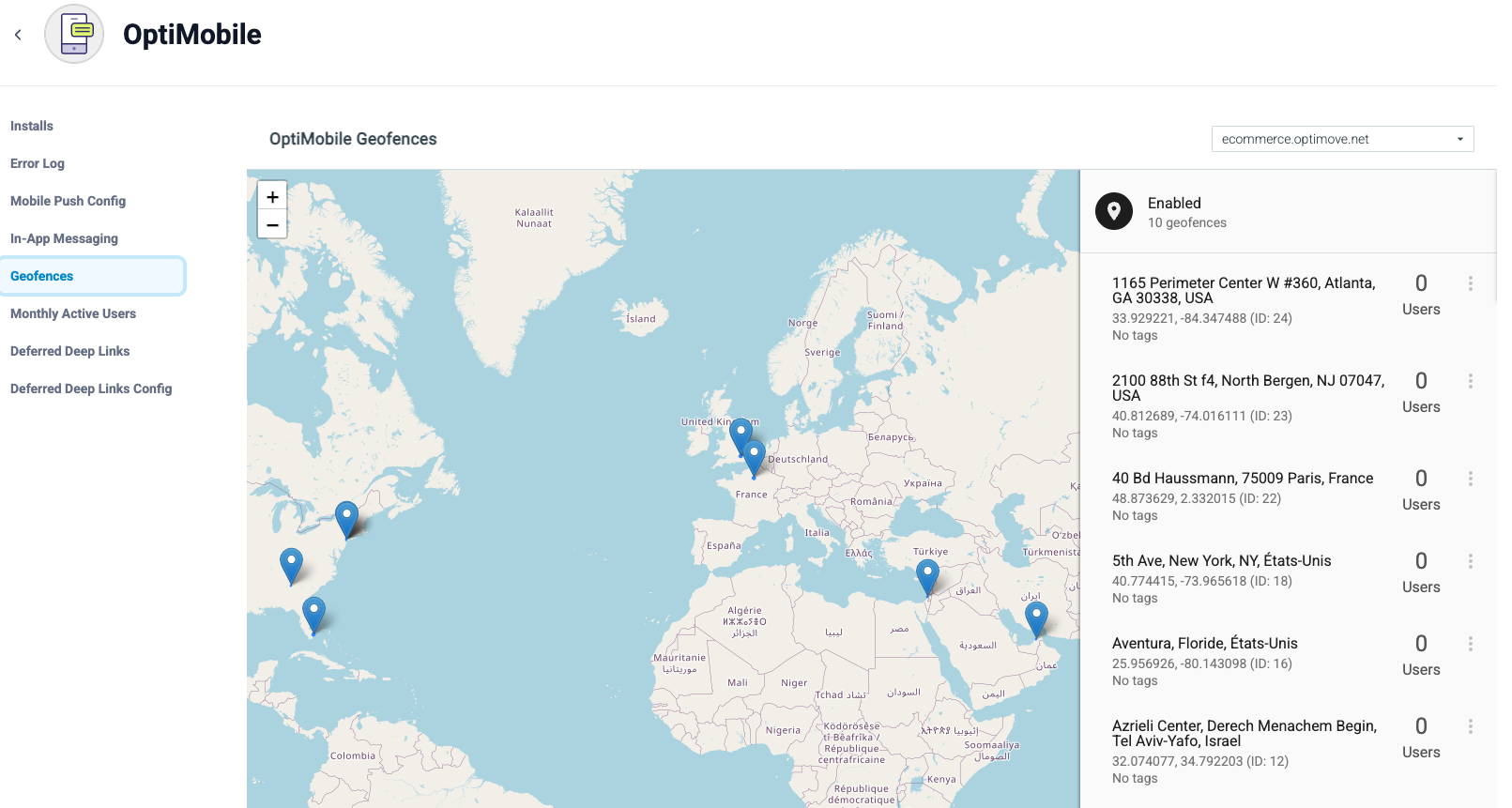
Task: Click the OptiMobile title text
Action: [192, 35]
